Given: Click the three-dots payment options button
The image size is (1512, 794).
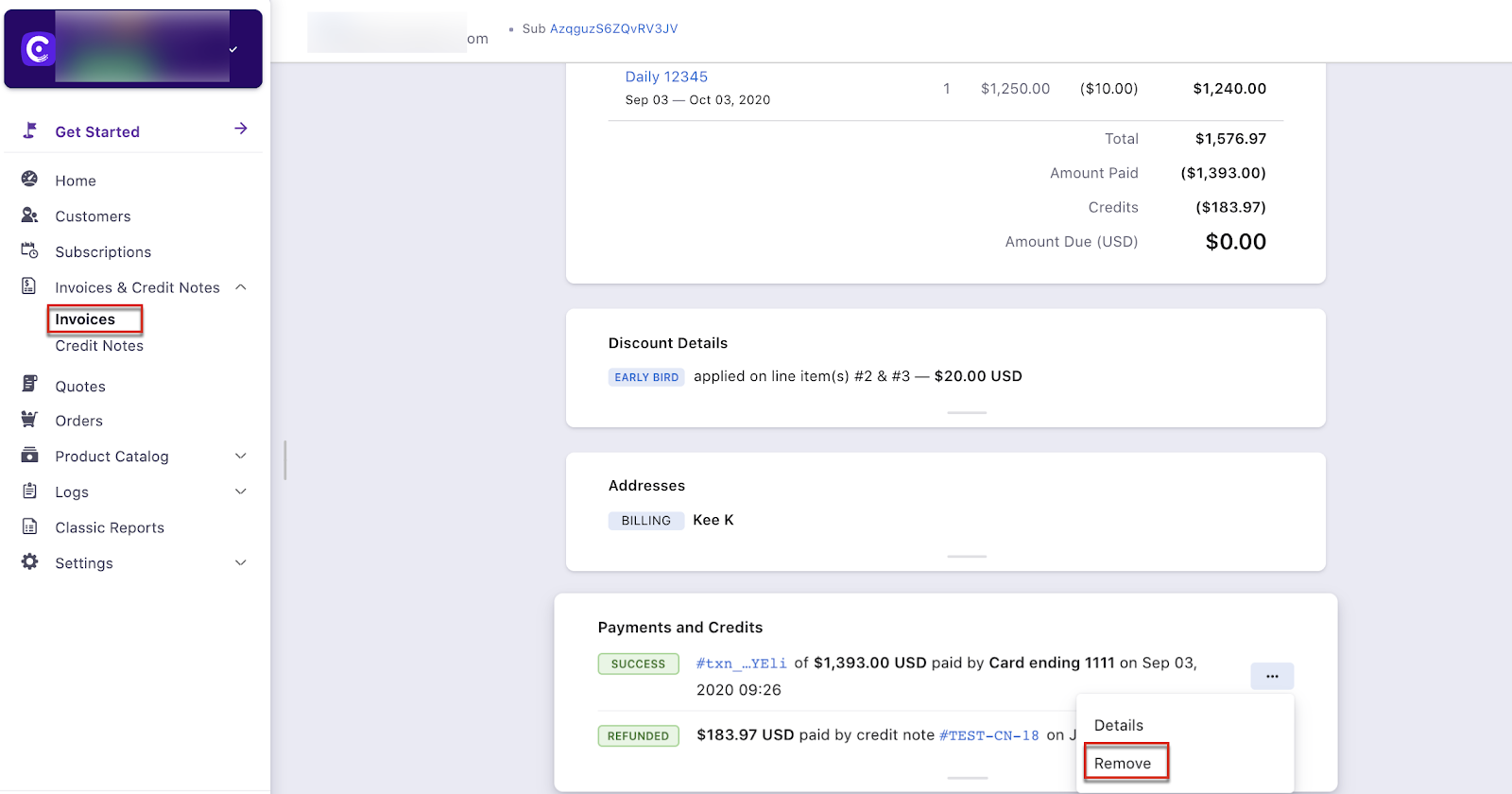Looking at the screenshot, I should (x=1272, y=677).
